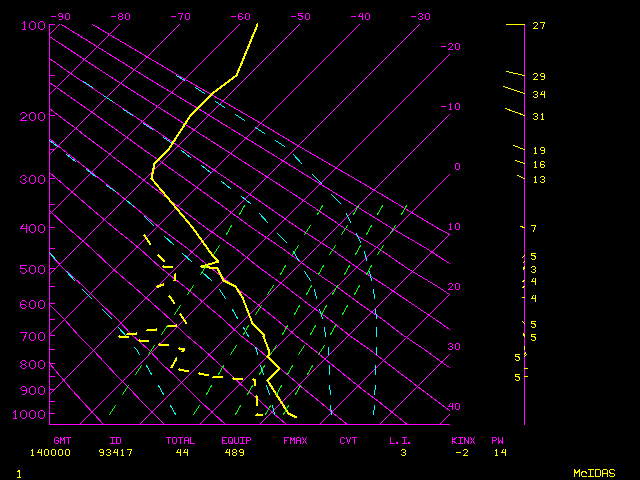Click the KINX value -2
The height and width of the screenshot is (480, 640).
coord(461,453)
